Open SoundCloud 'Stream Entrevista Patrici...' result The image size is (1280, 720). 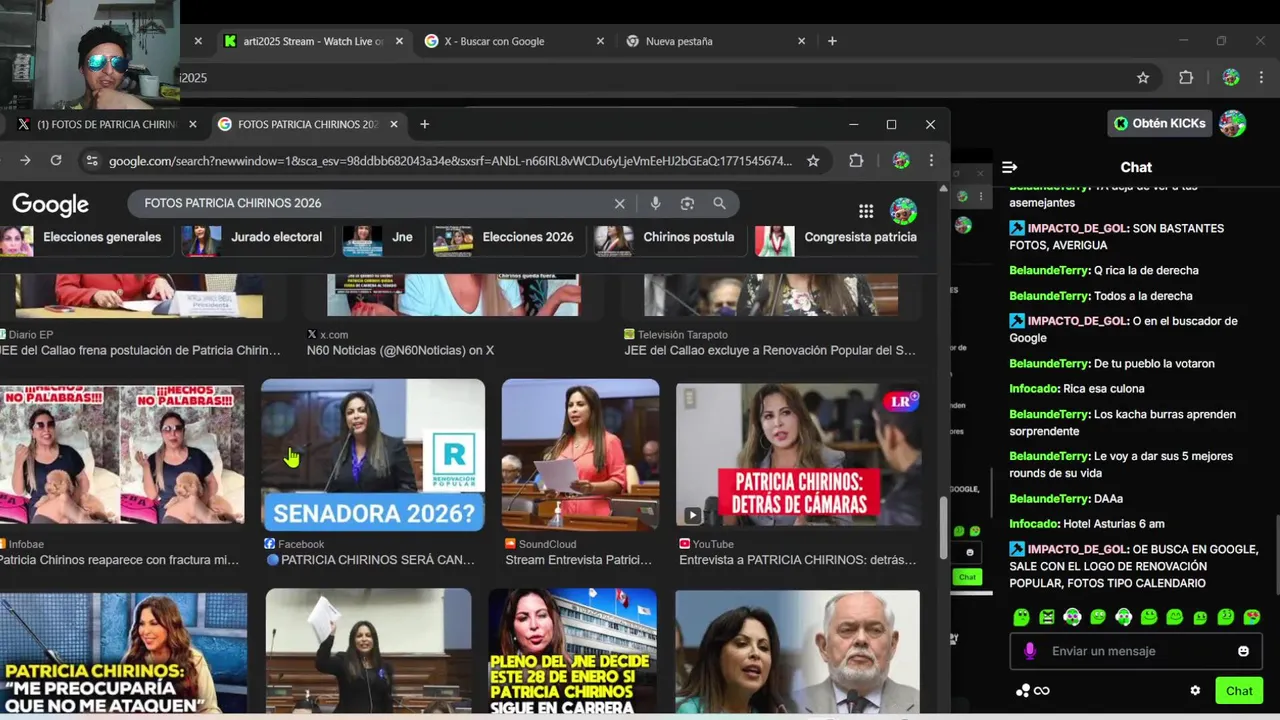pos(579,560)
